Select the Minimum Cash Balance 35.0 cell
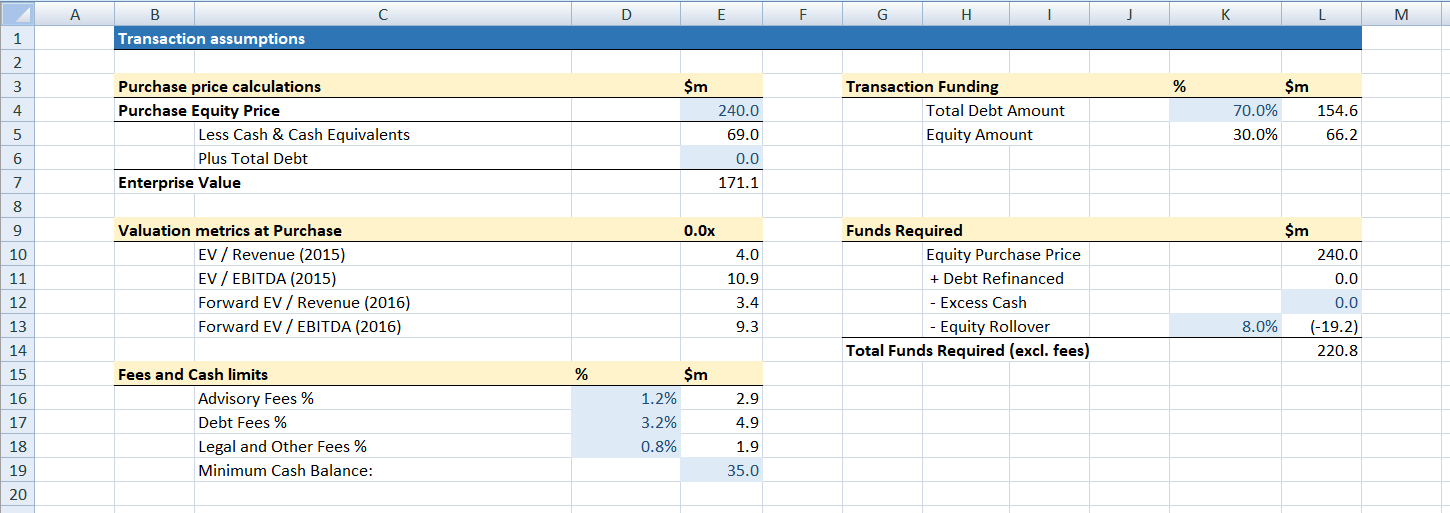 721,471
